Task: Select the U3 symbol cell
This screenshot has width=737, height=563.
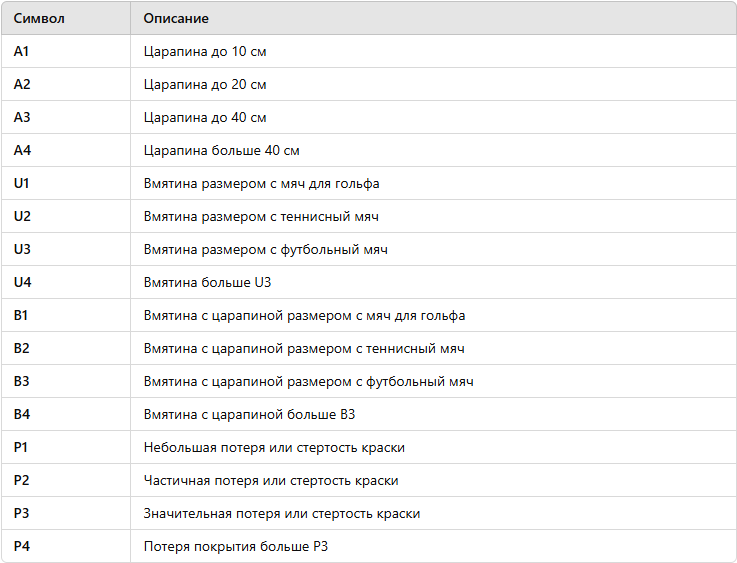Action: pos(66,249)
